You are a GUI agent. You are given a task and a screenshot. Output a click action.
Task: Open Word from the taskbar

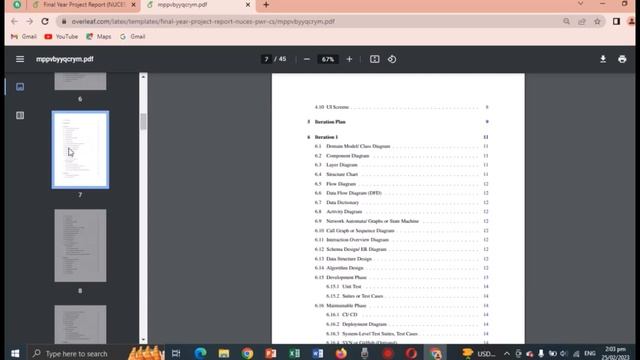pos(318,353)
